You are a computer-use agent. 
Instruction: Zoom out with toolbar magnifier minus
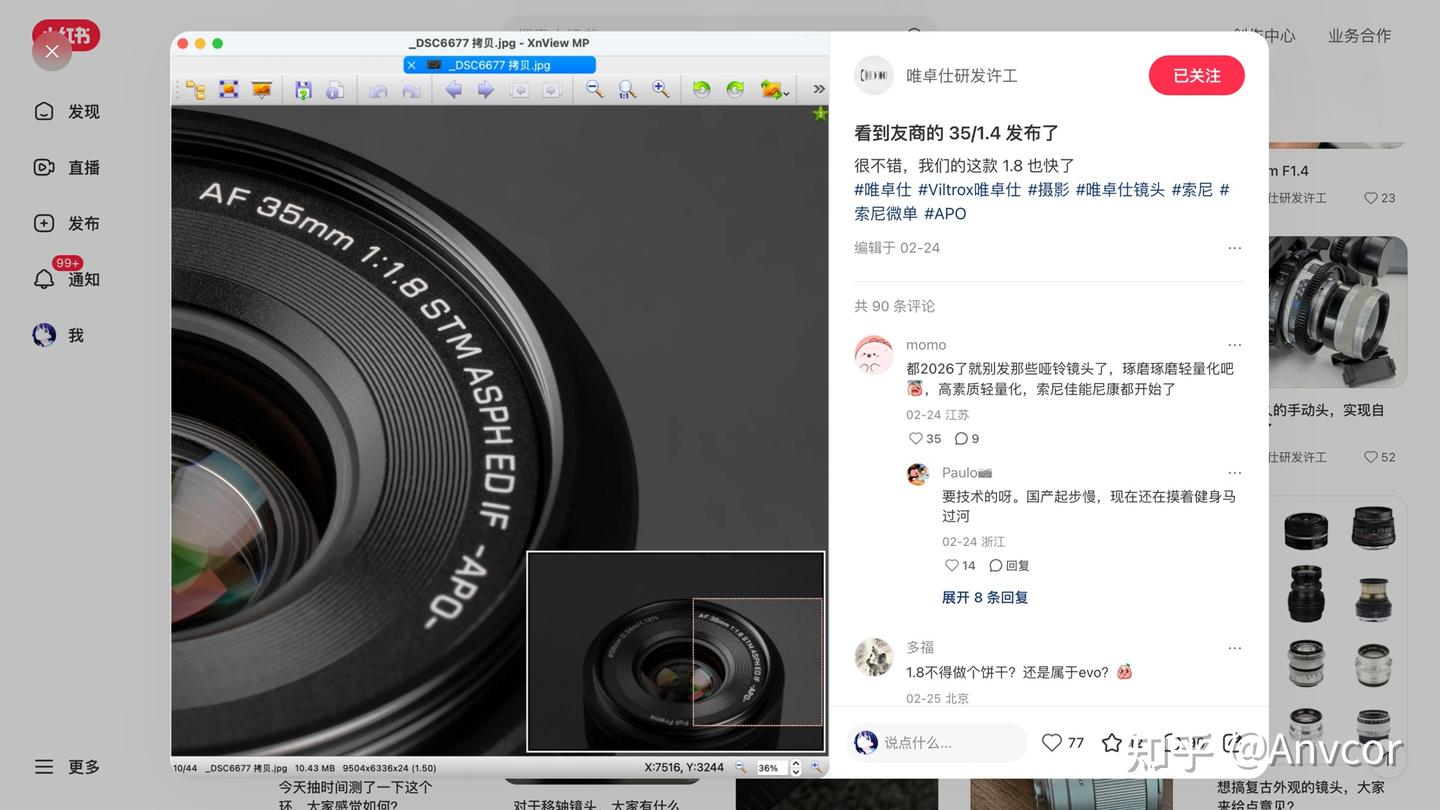pos(594,90)
